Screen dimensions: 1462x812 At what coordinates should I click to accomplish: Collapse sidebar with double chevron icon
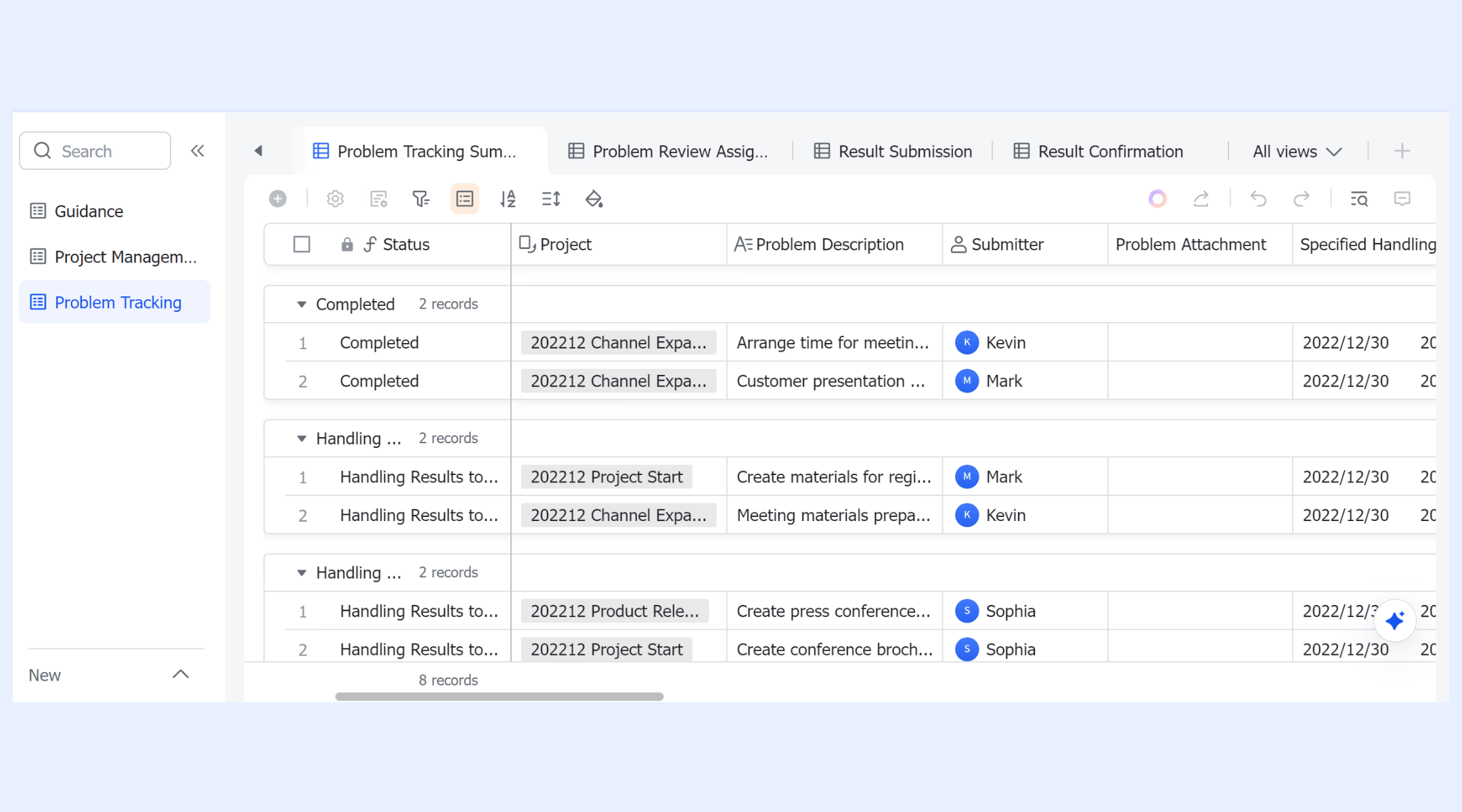pyautogui.click(x=198, y=151)
